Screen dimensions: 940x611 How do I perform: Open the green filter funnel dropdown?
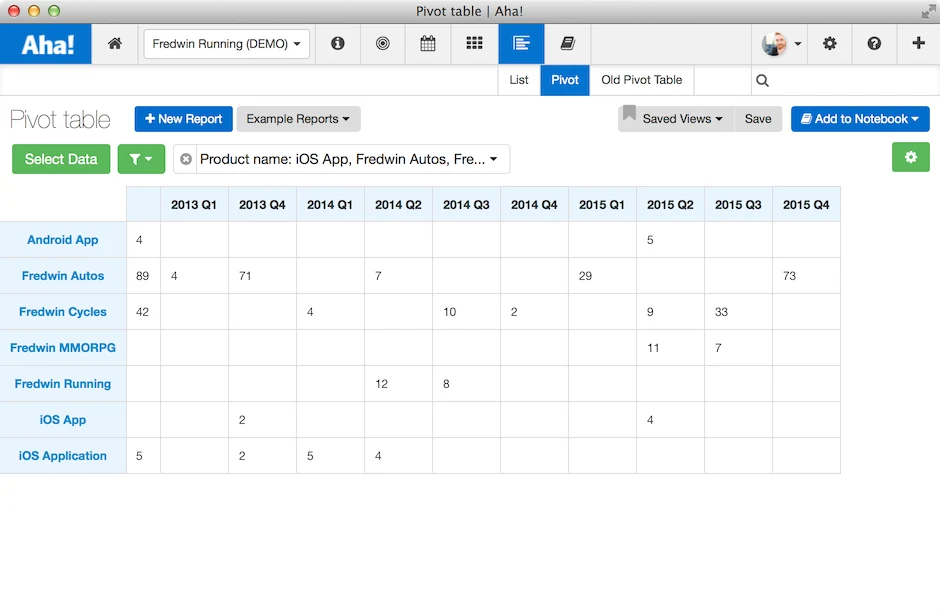coord(141,159)
